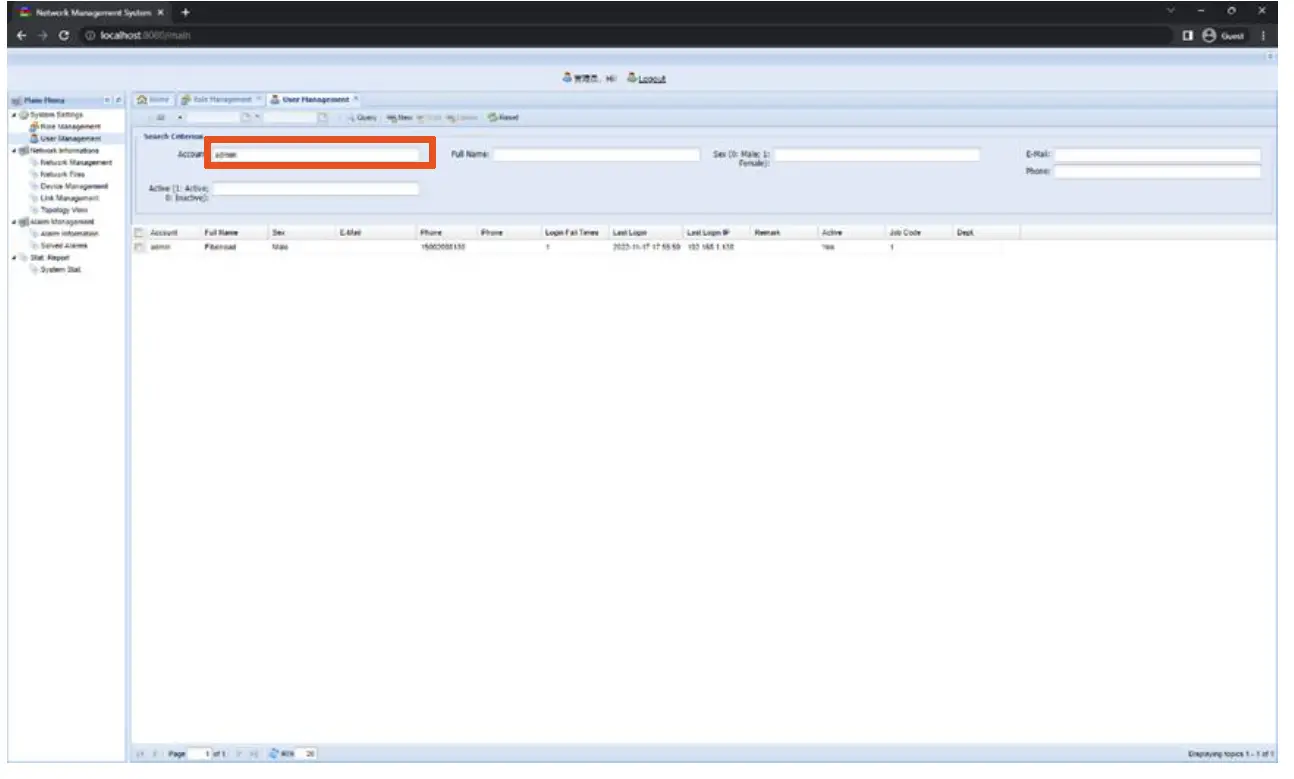Viewport: 1294px width, 779px height.
Task: Click the next page navigation arrow
Action: coord(238,753)
